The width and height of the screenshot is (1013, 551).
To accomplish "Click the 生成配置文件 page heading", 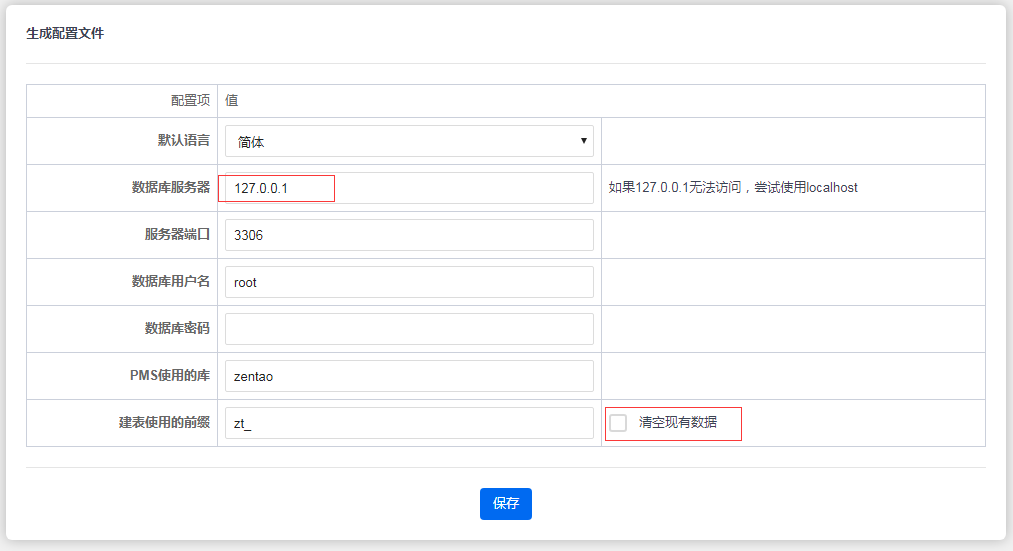I will click(65, 34).
